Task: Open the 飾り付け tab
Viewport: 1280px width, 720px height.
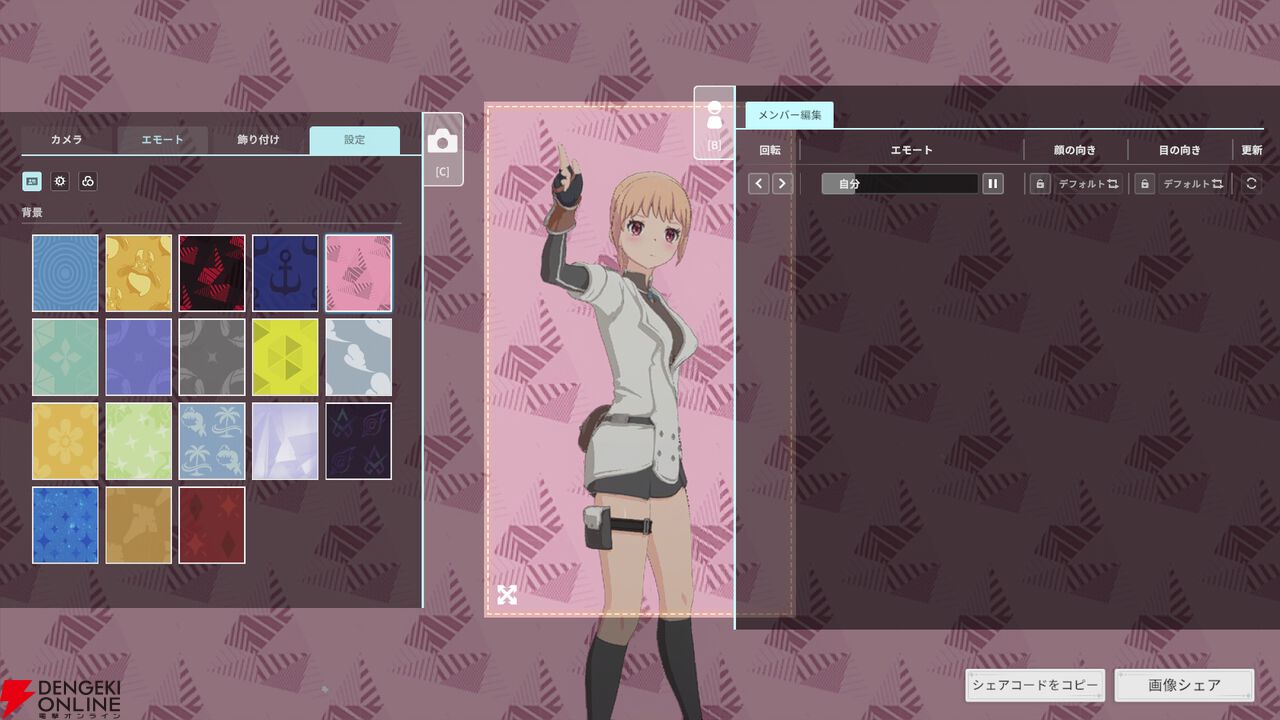Action: point(258,140)
